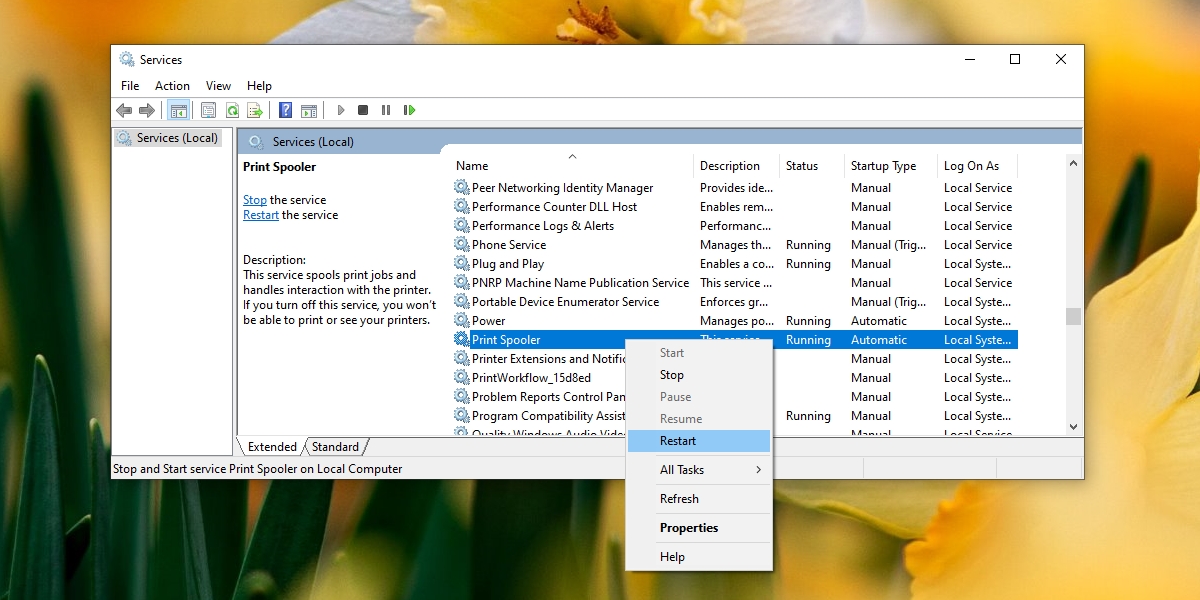Click the Back navigation arrow
1200x600 pixels.
pos(125,110)
